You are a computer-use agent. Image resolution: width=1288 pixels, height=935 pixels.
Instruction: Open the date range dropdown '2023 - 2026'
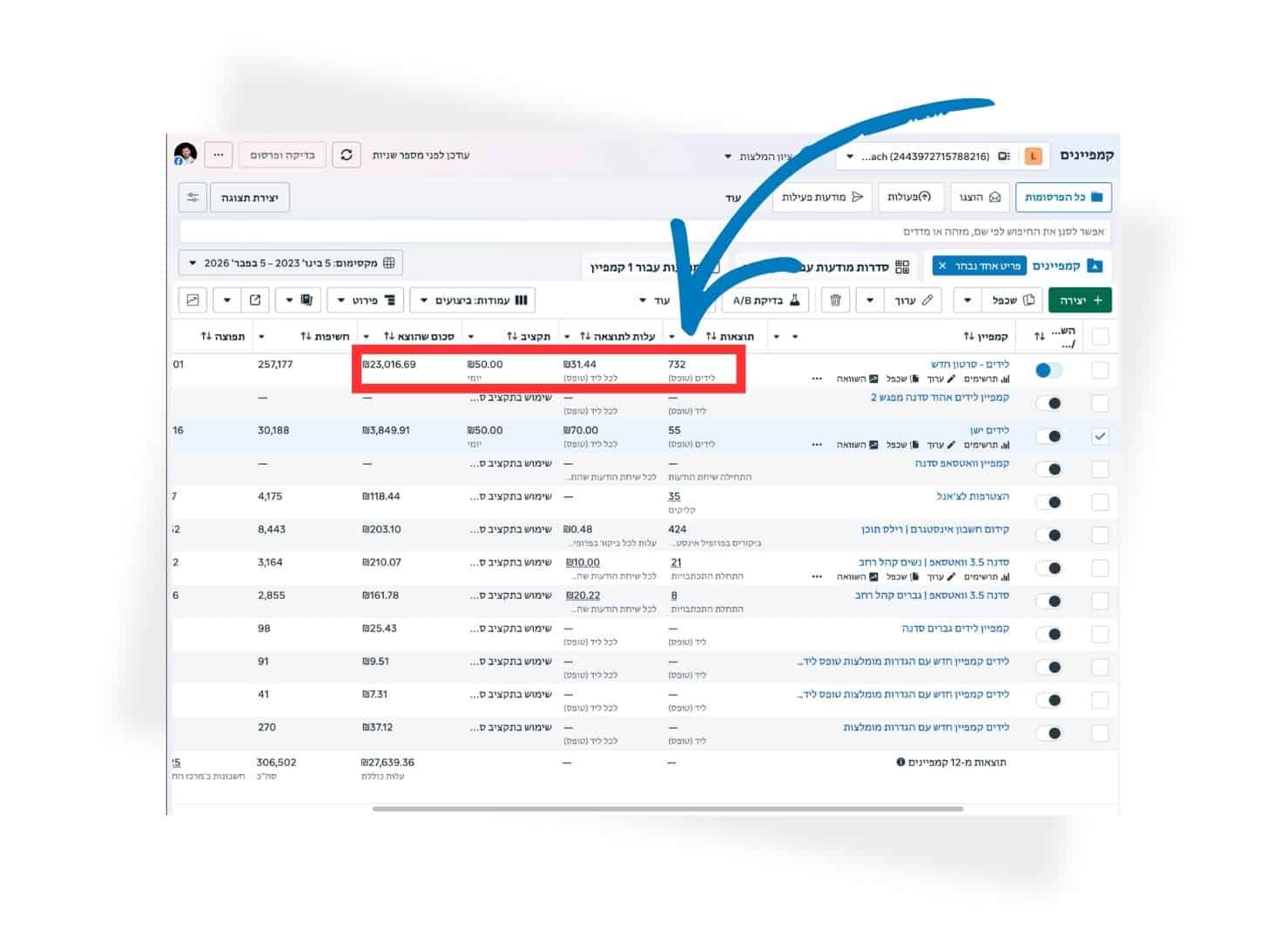coord(290,263)
